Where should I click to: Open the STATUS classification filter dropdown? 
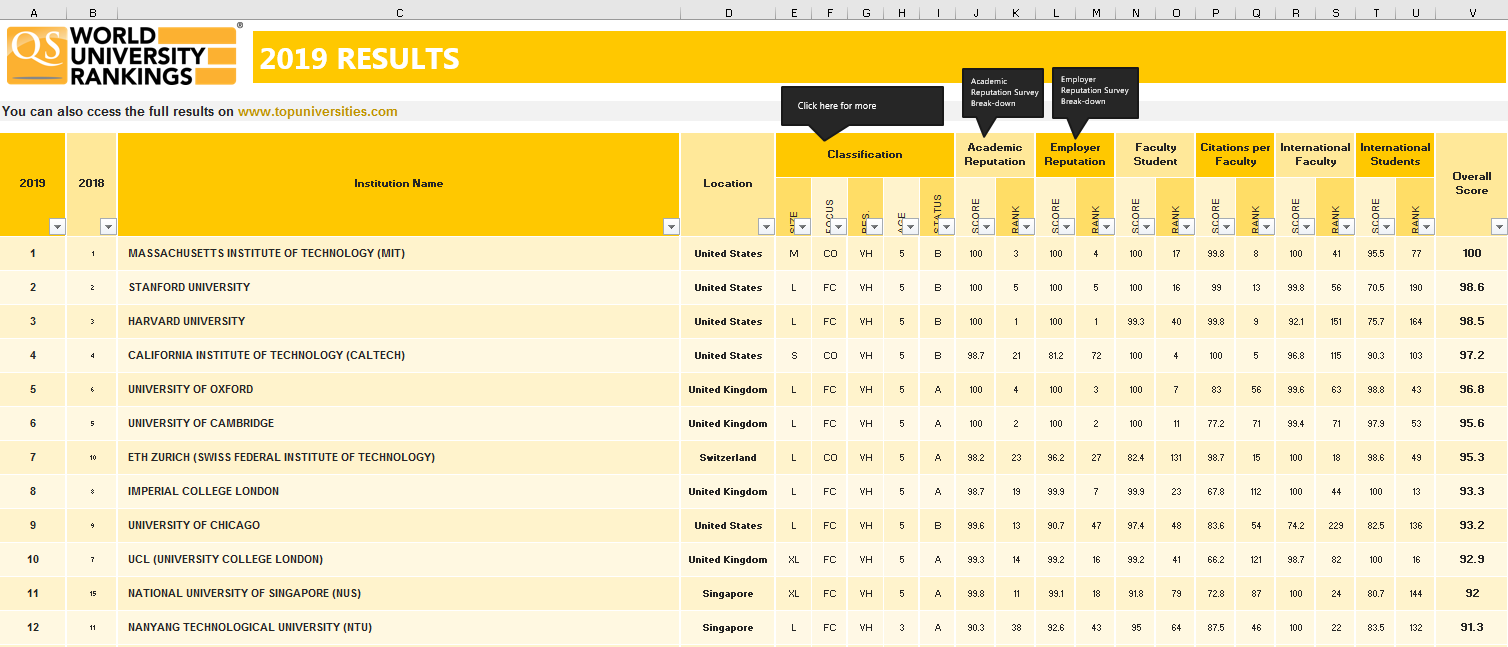pyautogui.click(x=946, y=227)
